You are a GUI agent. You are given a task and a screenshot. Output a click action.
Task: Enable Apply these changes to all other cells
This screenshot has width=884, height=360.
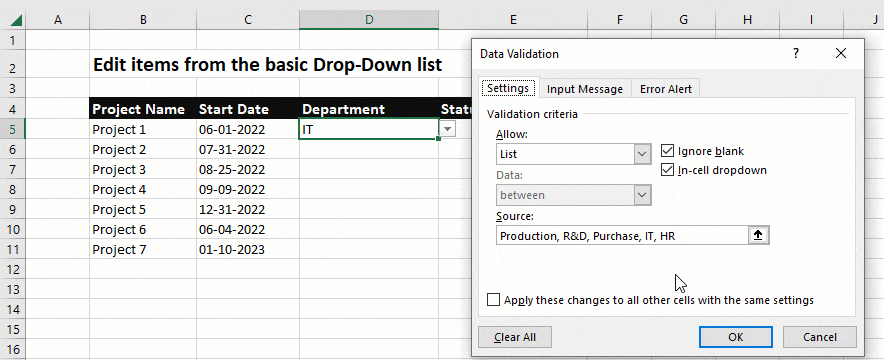(x=493, y=300)
